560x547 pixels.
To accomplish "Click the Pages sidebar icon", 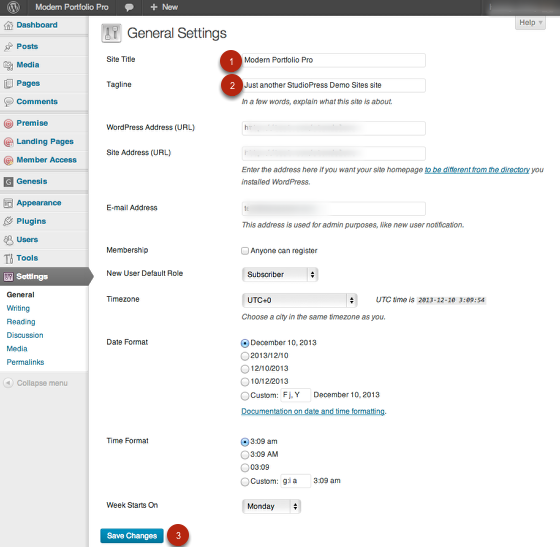I will tap(8, 84).
